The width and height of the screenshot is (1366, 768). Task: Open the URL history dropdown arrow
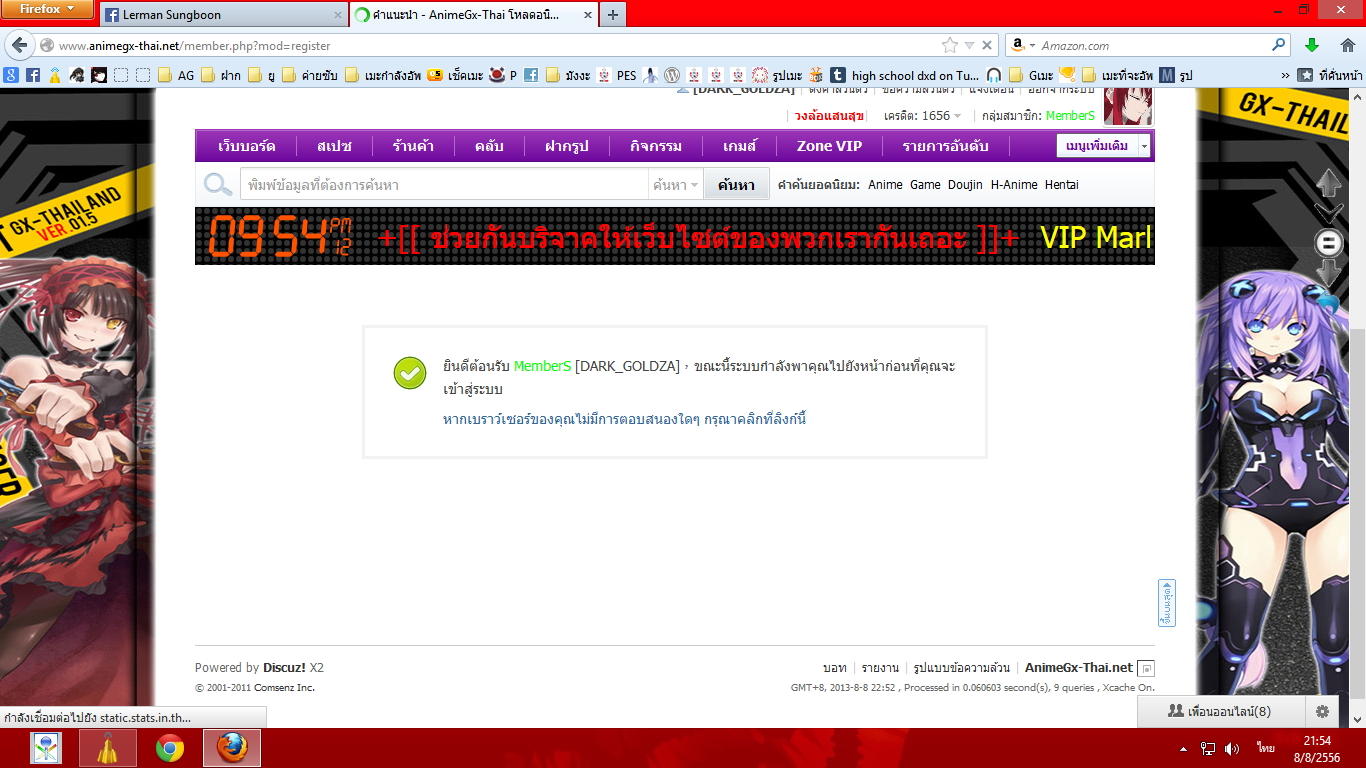pyautogui.click(x=969, y=45)
